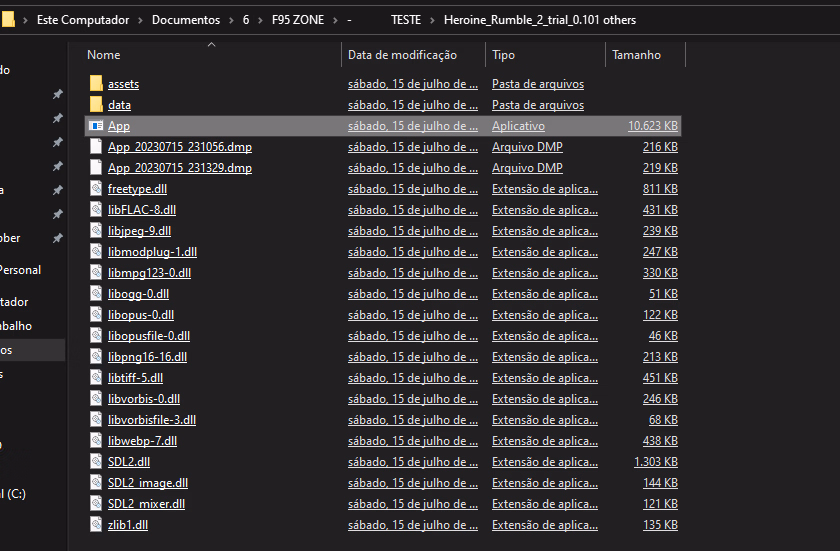
Task: Click Aplicativo type of App row
Action: pyautogui.click(x=518, y=126)
